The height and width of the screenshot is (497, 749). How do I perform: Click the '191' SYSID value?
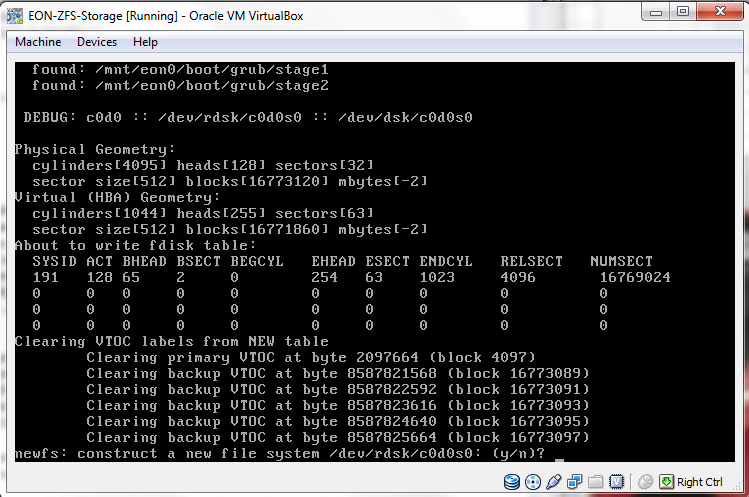(x=45, y=277)
